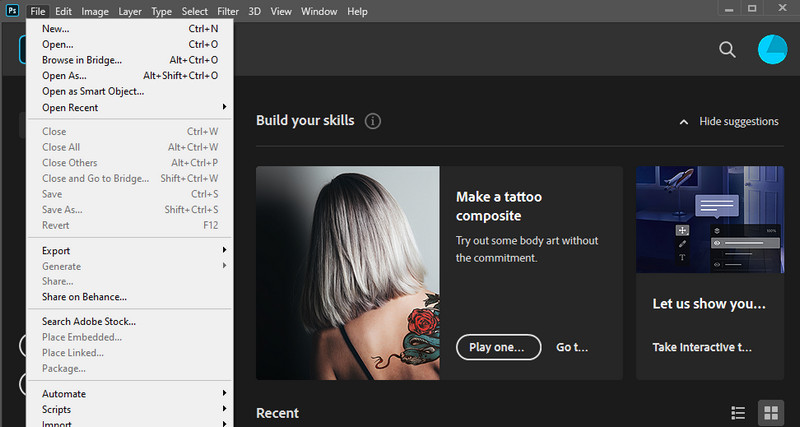Click the search magnifier icon
Viewport: 800px width, 427px height.
[727, 50]
